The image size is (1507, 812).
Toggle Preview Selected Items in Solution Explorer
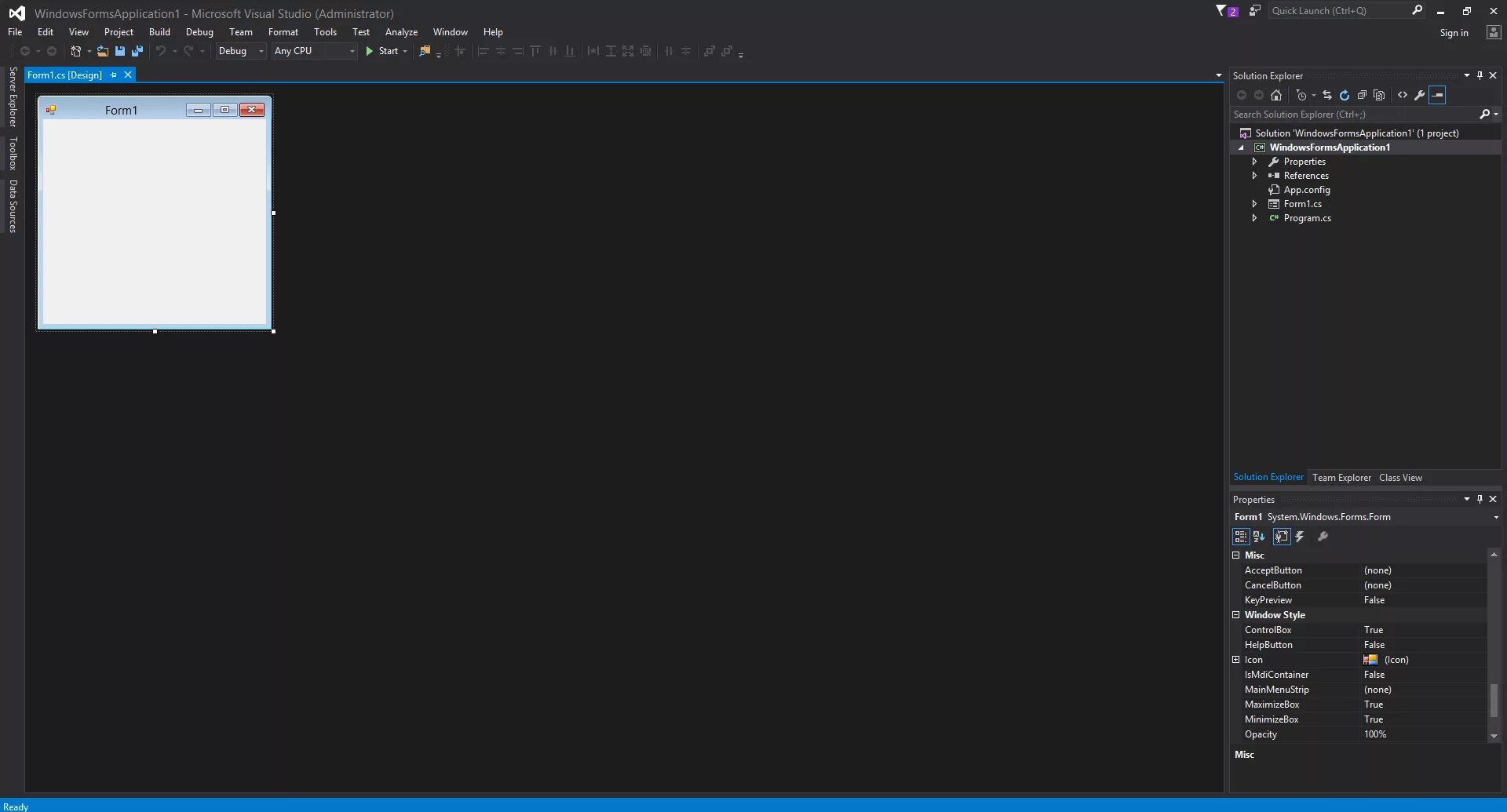[1437, 95]
